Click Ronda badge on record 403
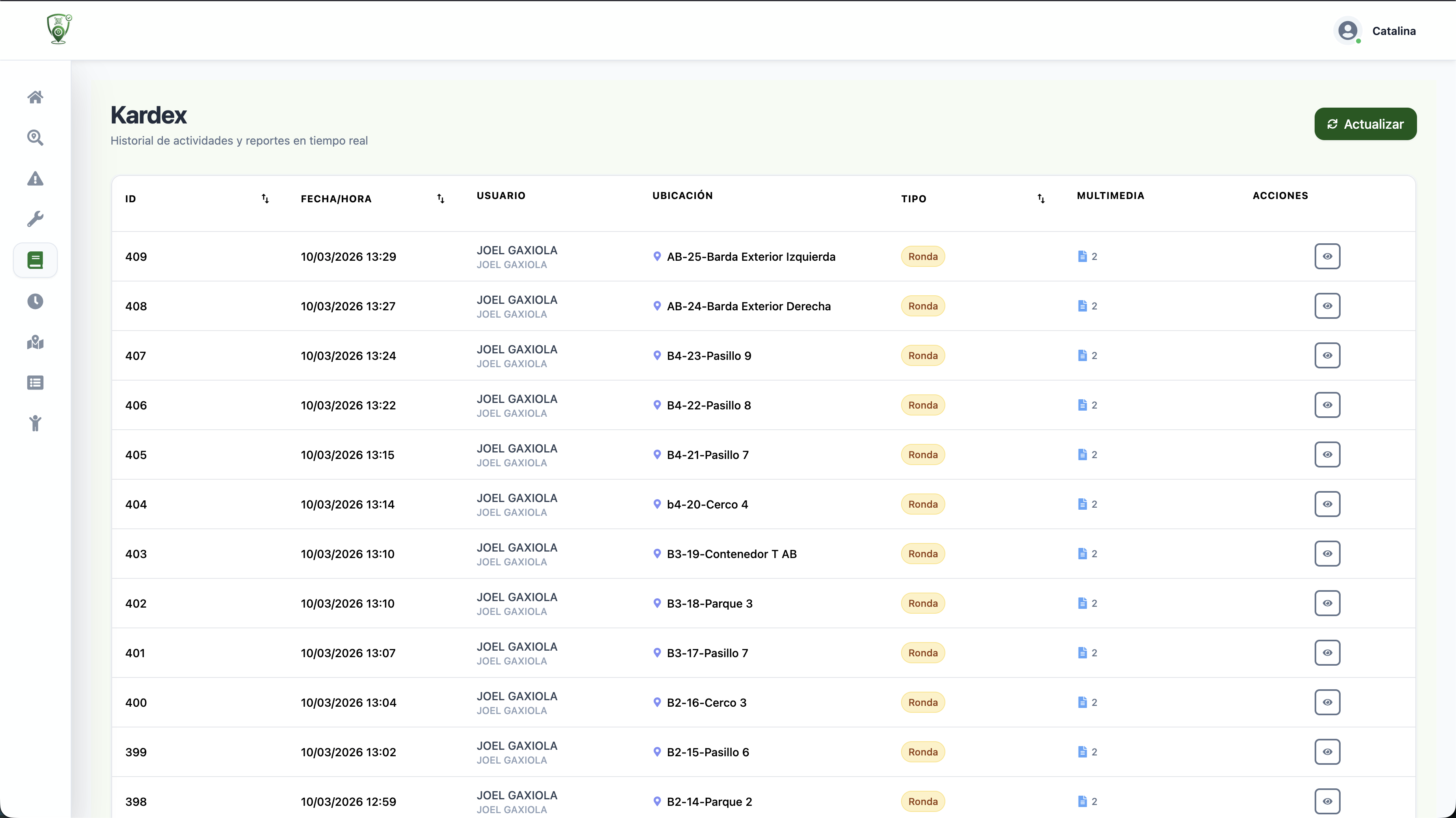 (923, 554)
